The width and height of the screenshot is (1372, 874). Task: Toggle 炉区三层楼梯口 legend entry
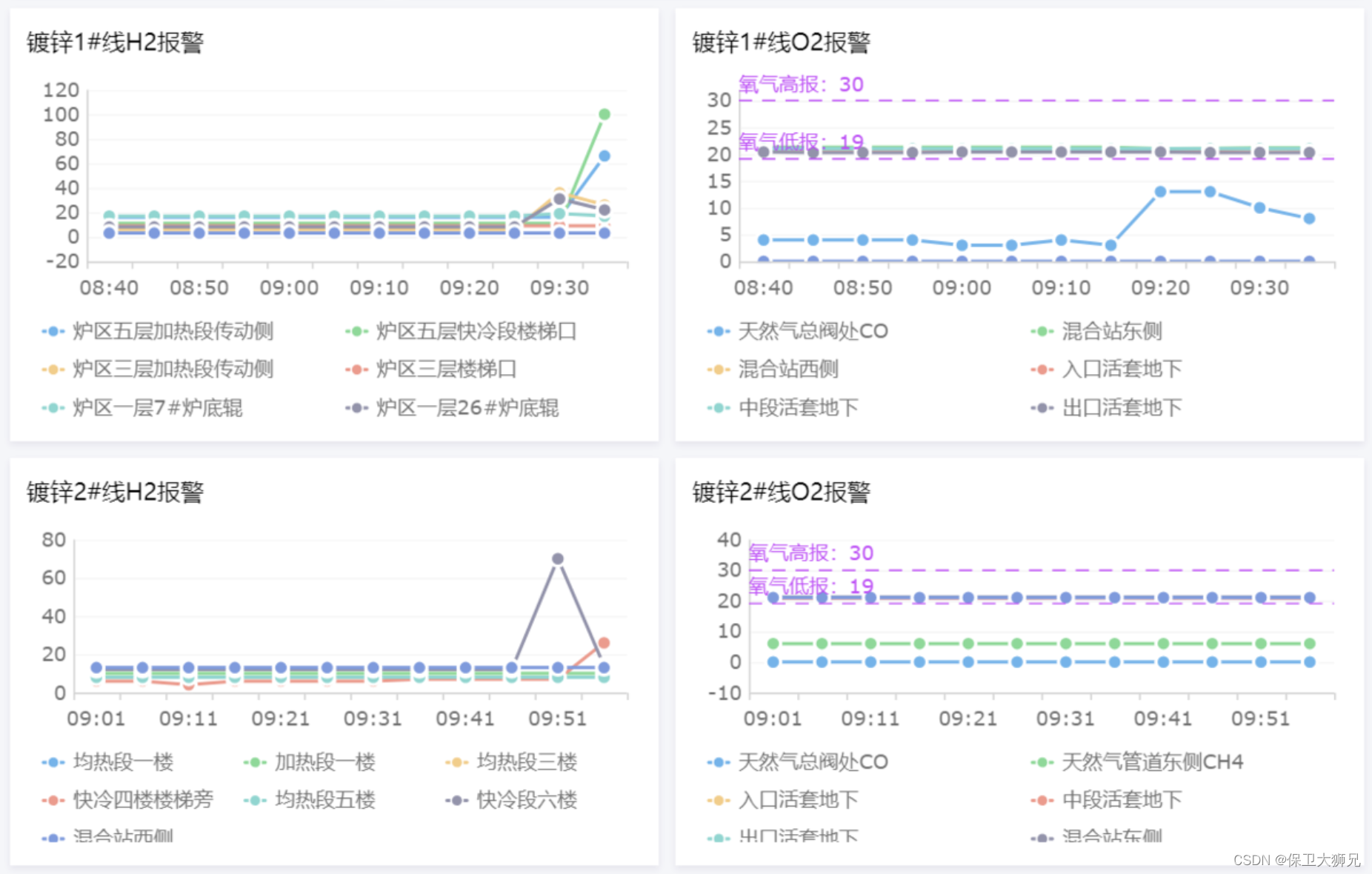pos(431,369)
